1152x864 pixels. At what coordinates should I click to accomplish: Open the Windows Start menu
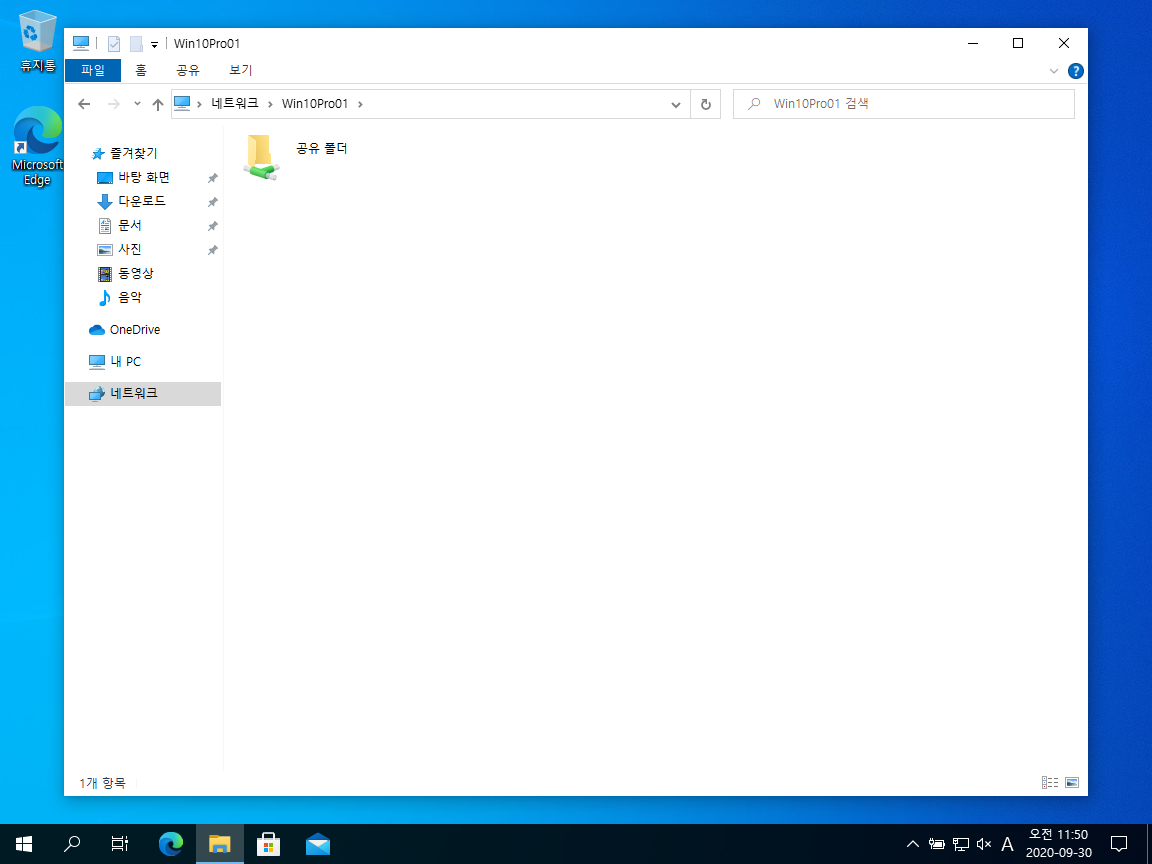(x=24, y=844)
